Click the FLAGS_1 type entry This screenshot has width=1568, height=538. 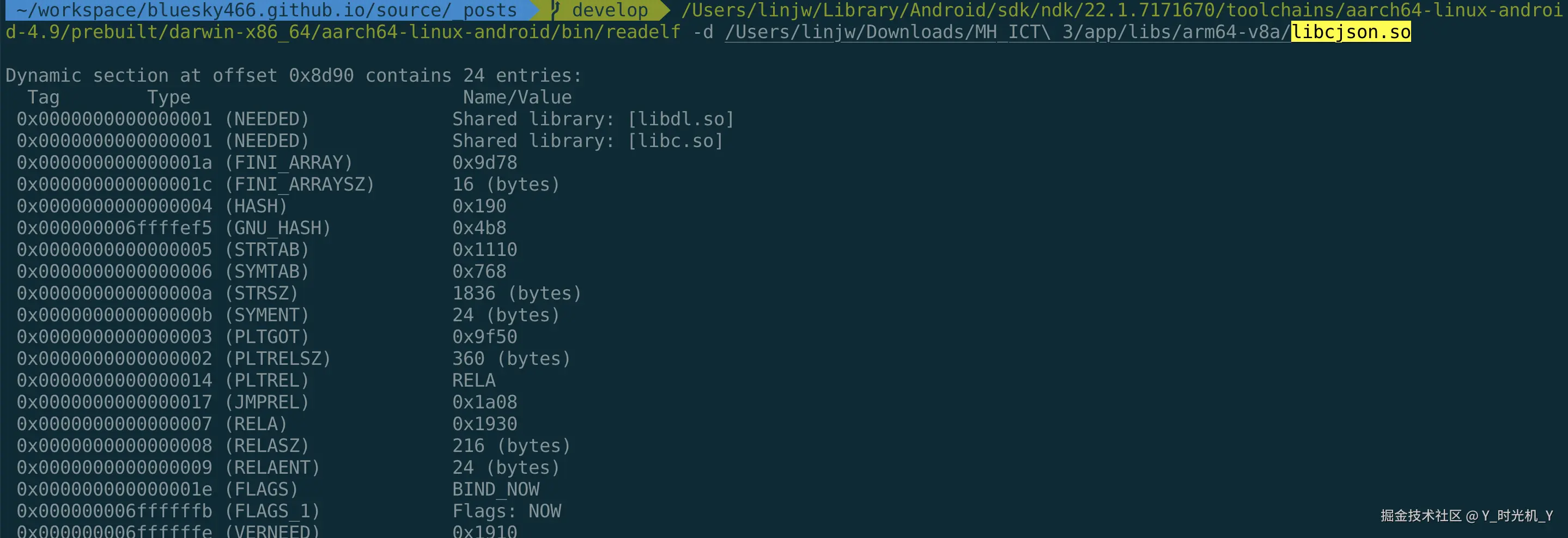point(272,511)
